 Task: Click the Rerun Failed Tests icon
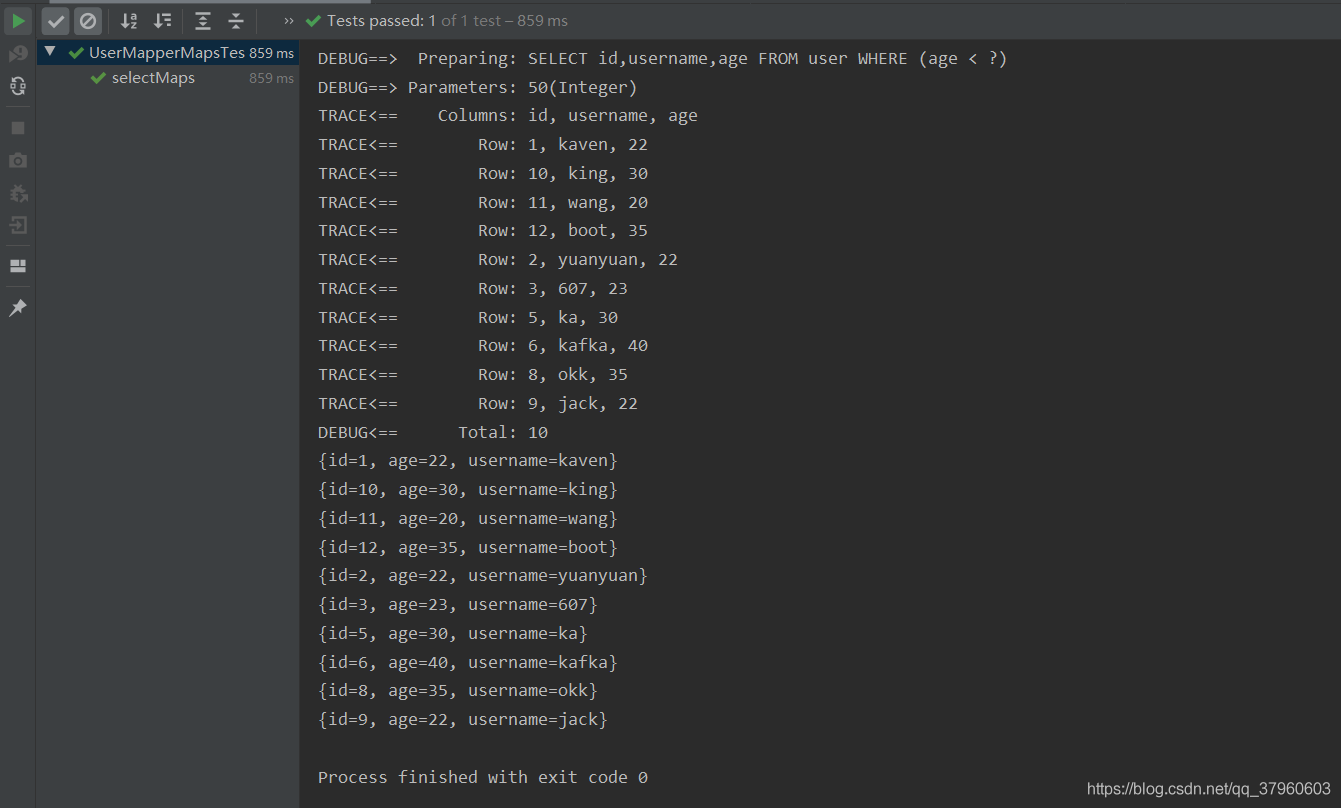coord(18,53)
